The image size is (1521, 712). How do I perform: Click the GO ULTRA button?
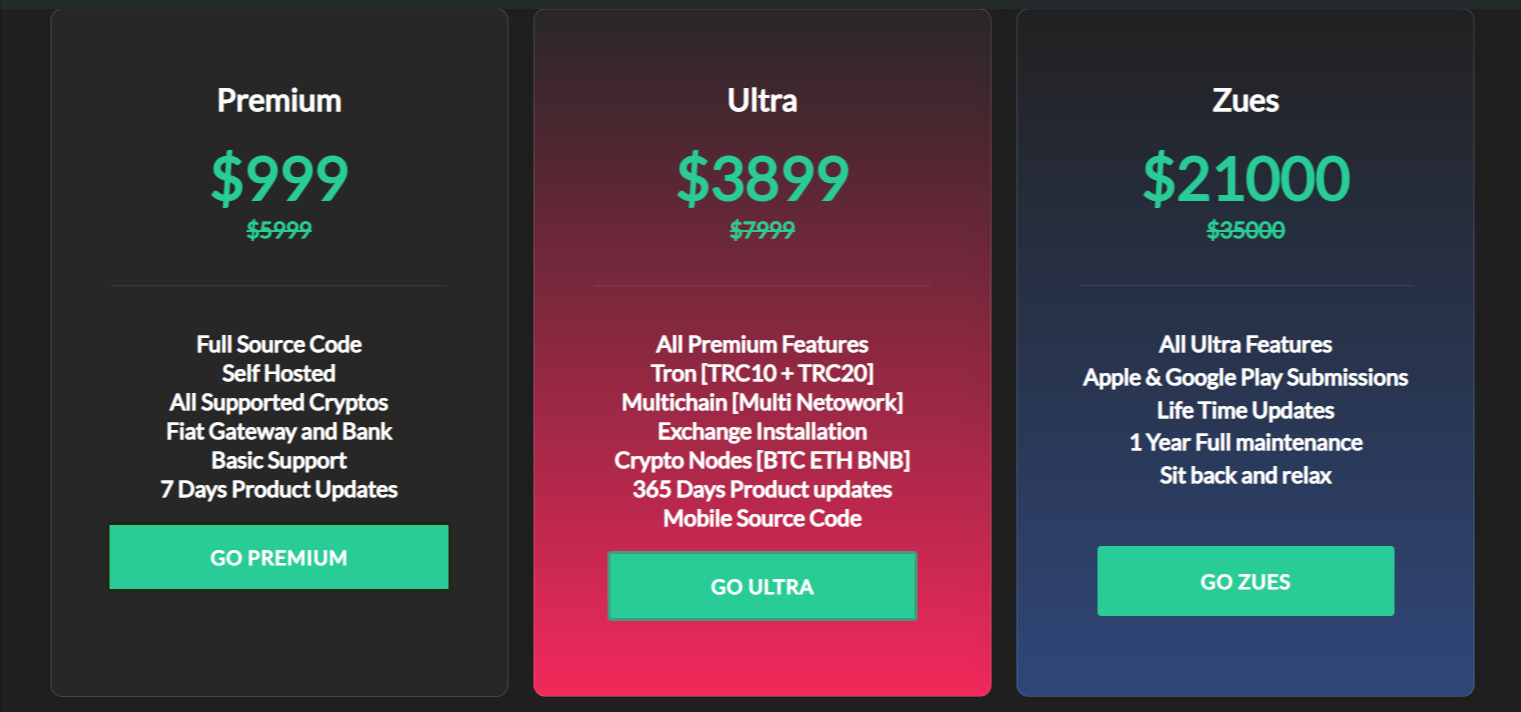point(762,586)
